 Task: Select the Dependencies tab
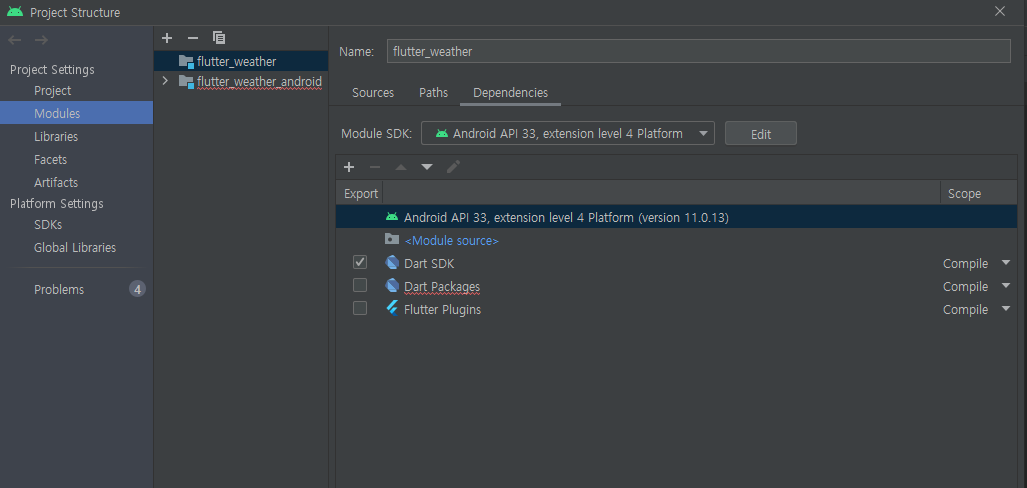pyautogui.click(x=511, y=93)
